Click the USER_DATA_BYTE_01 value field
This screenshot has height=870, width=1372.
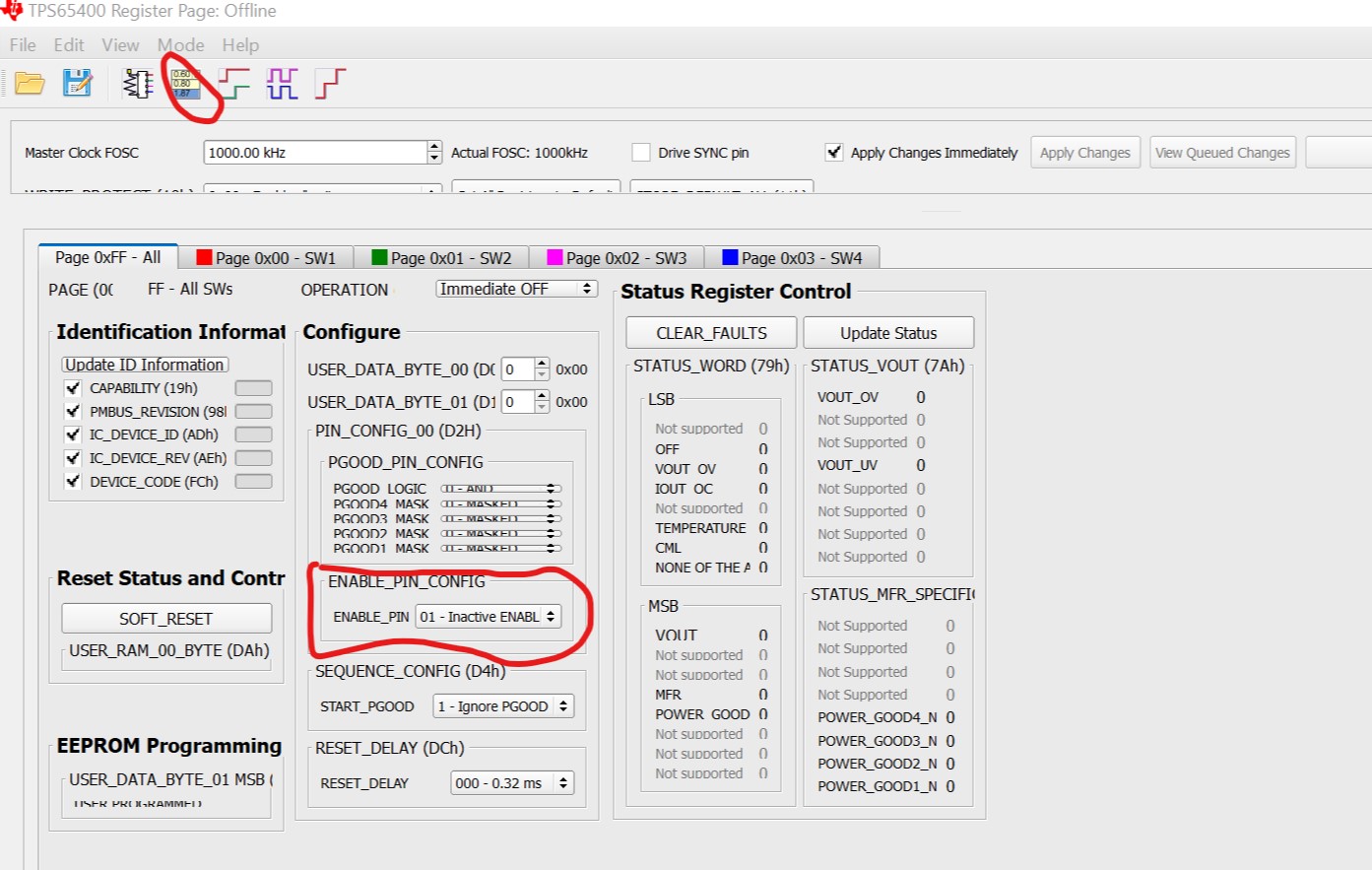[518, 402]
